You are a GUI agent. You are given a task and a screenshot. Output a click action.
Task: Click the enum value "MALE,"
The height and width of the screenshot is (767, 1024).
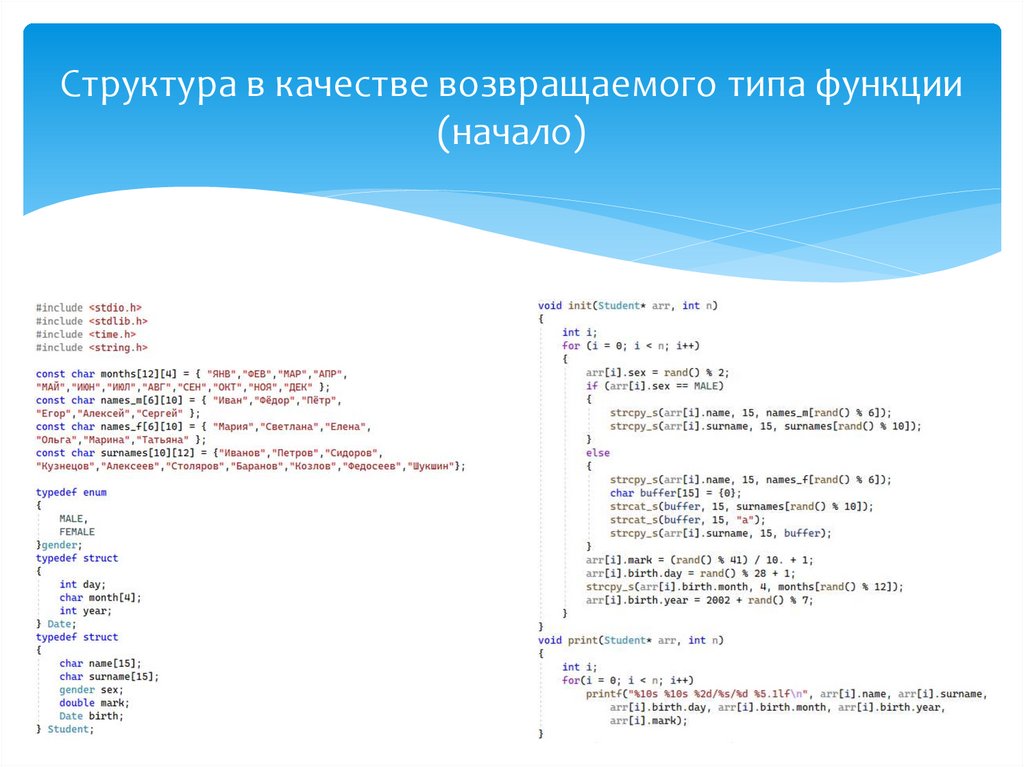73,519
